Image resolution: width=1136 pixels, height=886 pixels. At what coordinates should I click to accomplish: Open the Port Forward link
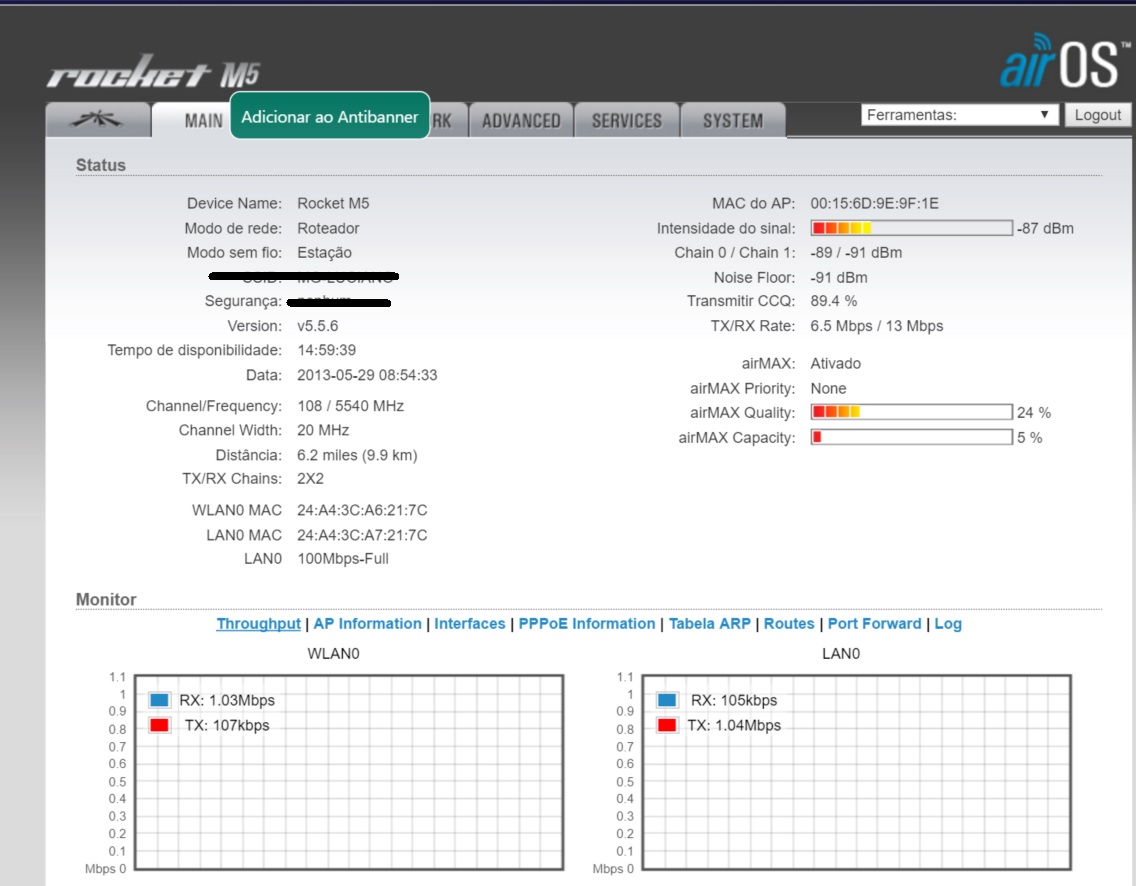874,624
